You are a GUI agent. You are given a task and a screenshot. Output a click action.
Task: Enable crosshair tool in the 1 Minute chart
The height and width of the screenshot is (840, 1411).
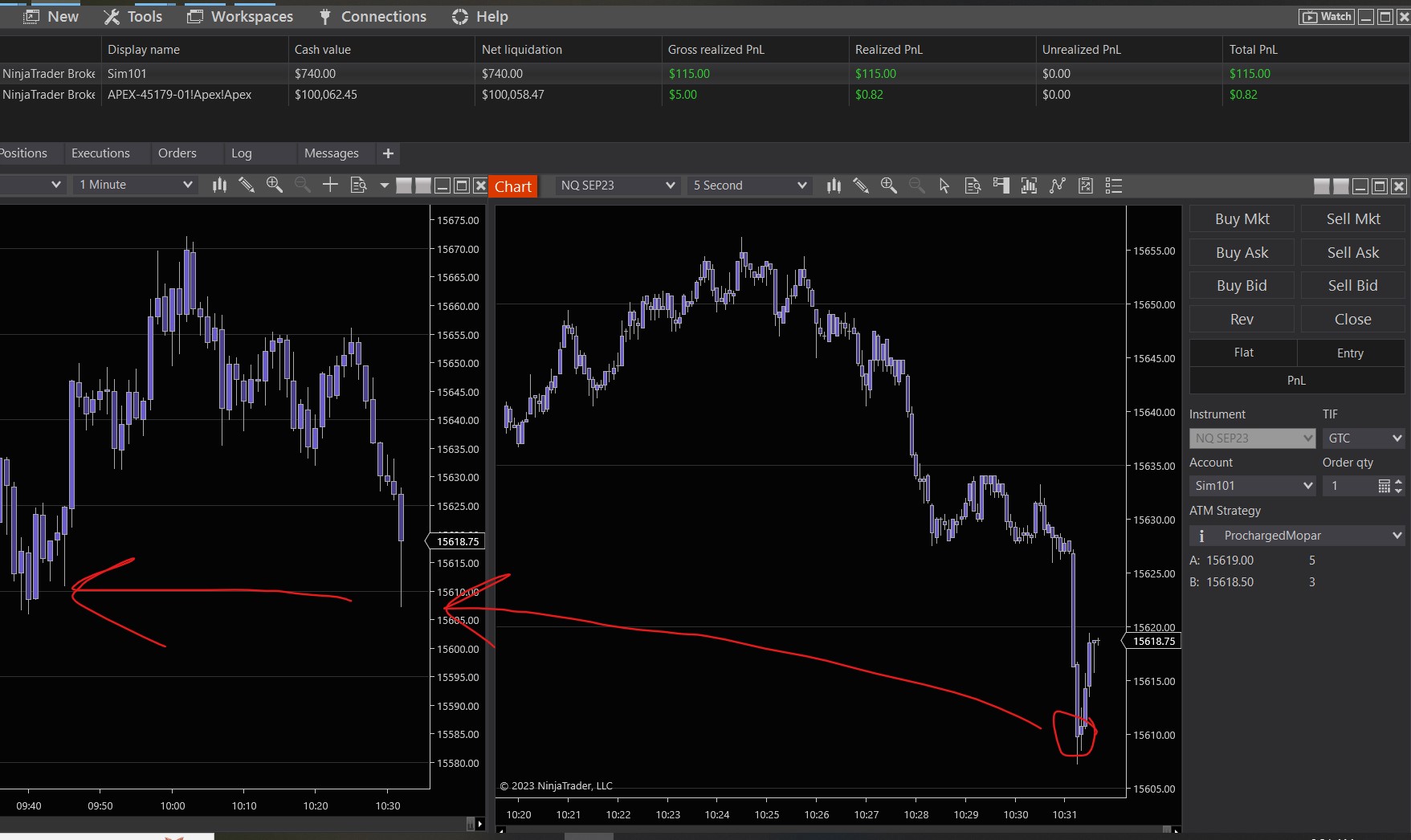(330, 185)
